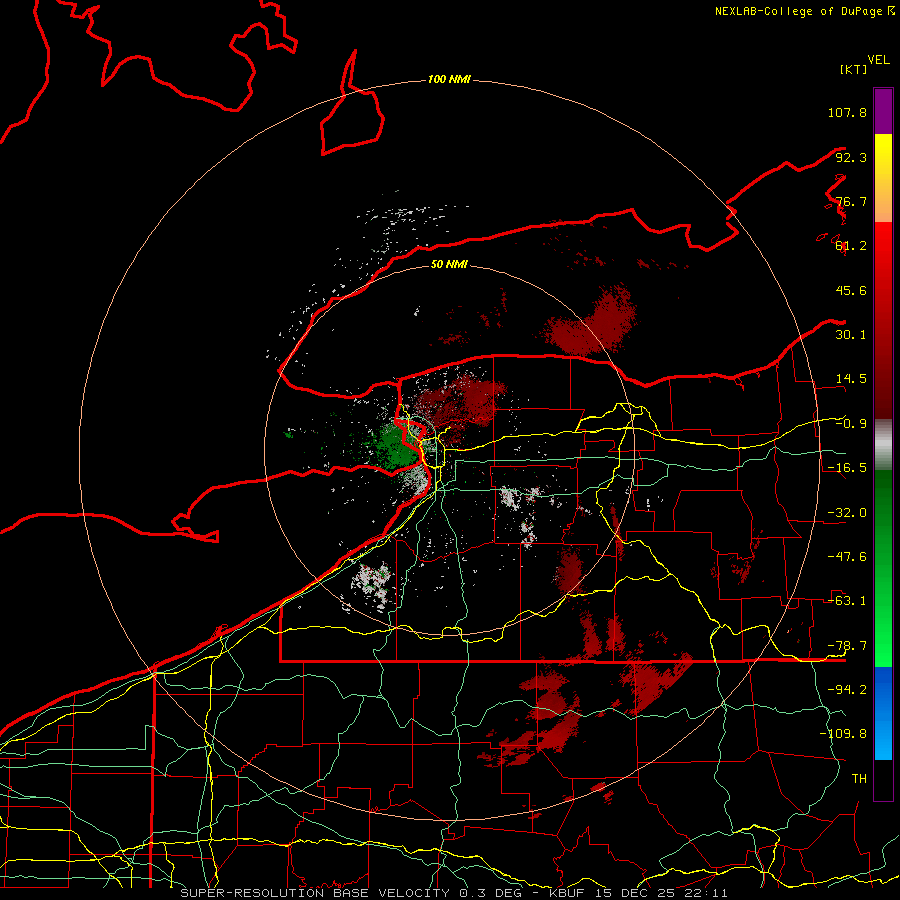Image resolution: width=900 pixels, height=900 pixels.
Task: Click the 50 NMI range ring label
Action: [x=449, y=265]
